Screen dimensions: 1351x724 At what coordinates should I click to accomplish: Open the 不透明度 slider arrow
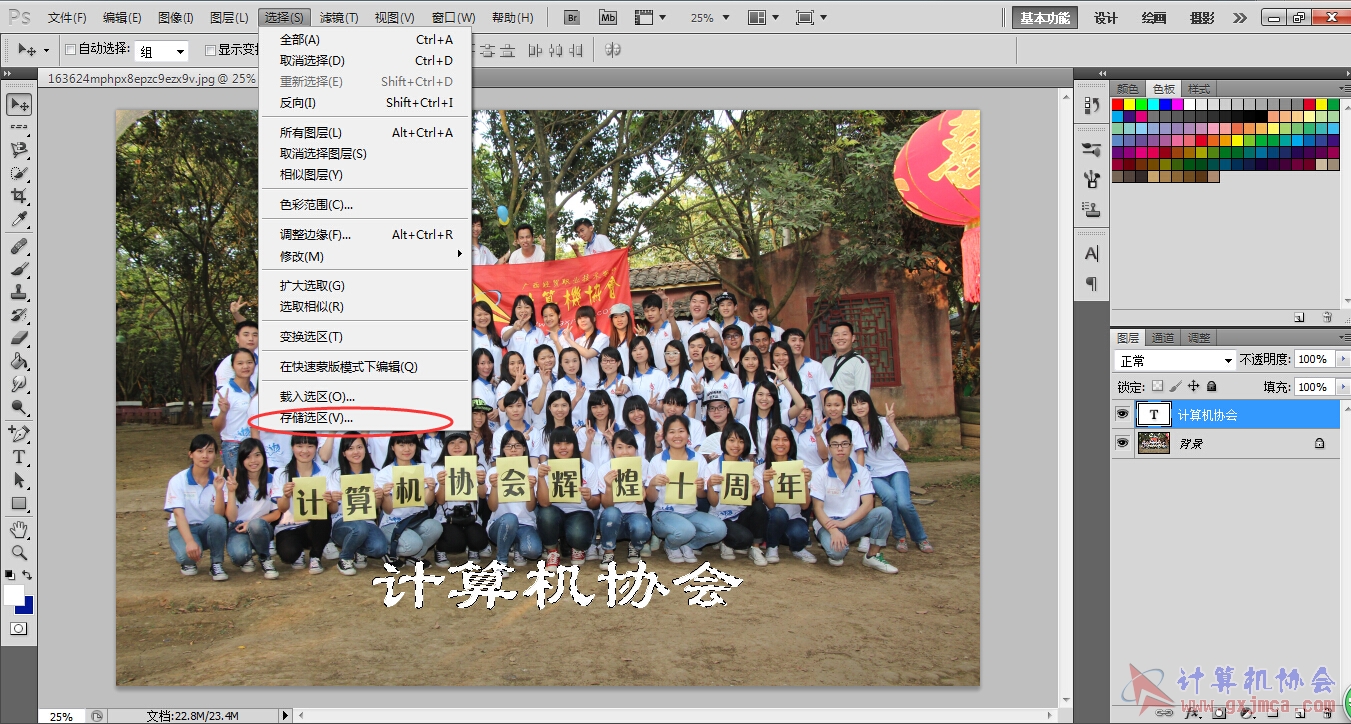[1342, 359]
